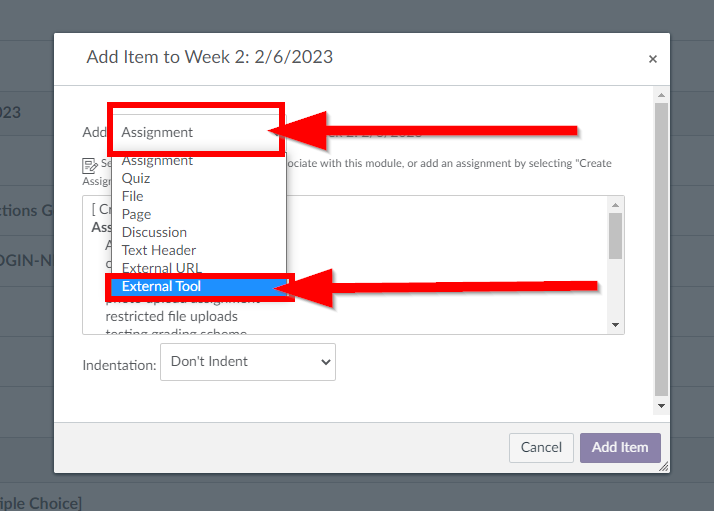
Task: Choose Quiz in the item type list
Action: coord(136,178)
